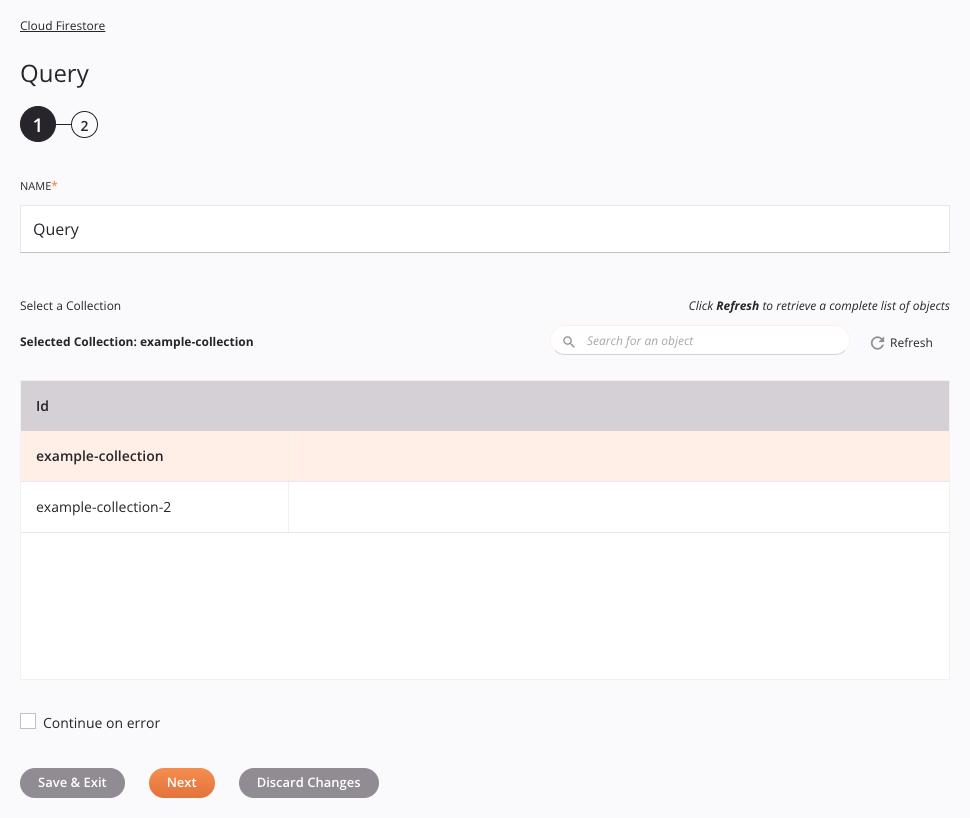Click the Continue on error label text
Viewport: 970px width, 818px height.
point(101,723)
